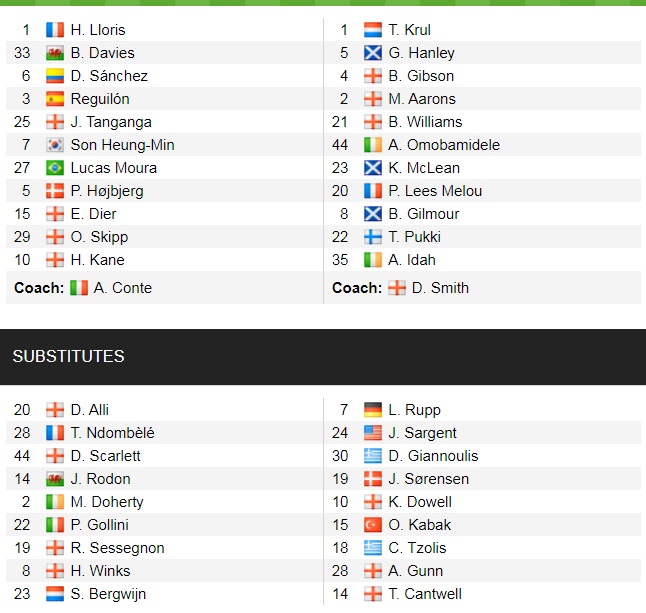Open D. Alli substitute link
The height and width of the screenshot is (613, 646).
point(90,410)
